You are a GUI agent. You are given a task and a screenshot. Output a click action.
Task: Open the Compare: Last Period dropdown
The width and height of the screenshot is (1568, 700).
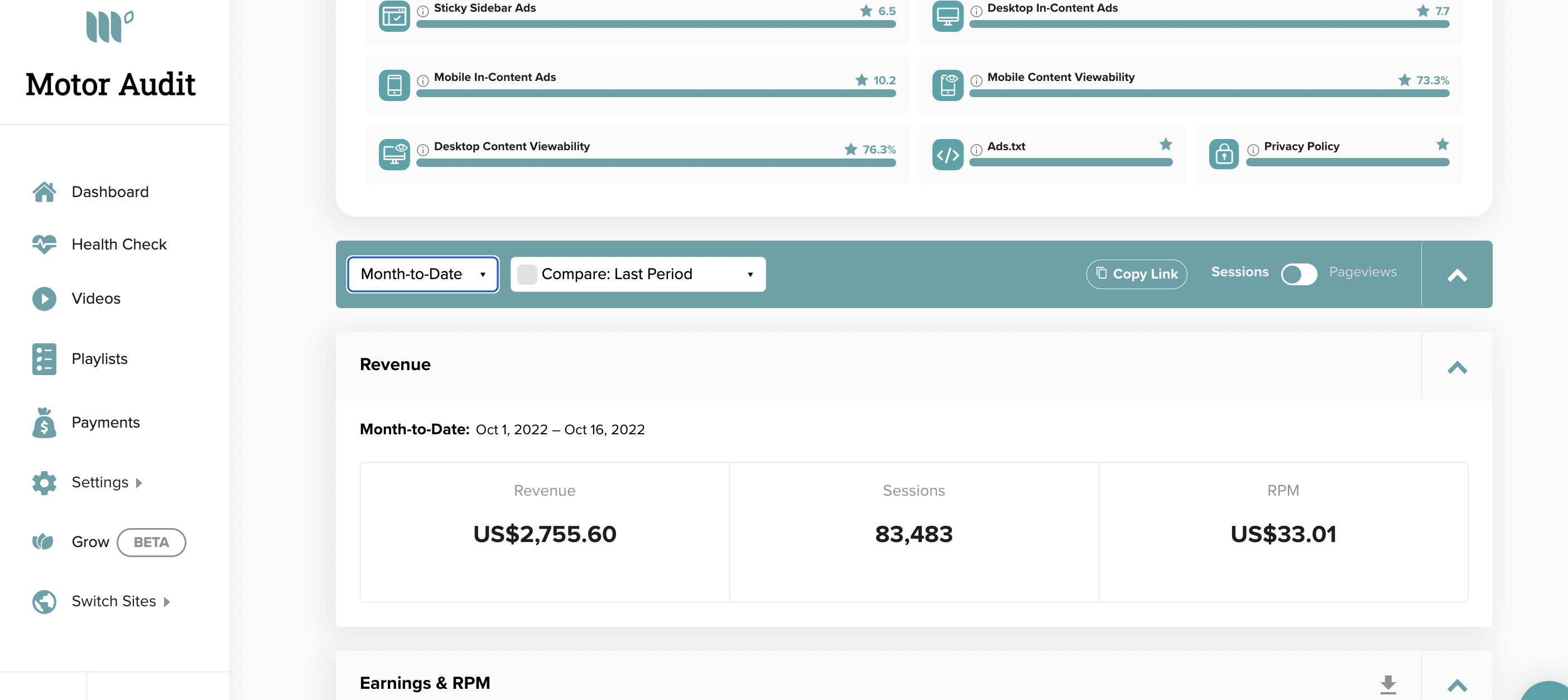tap(637, 274)
